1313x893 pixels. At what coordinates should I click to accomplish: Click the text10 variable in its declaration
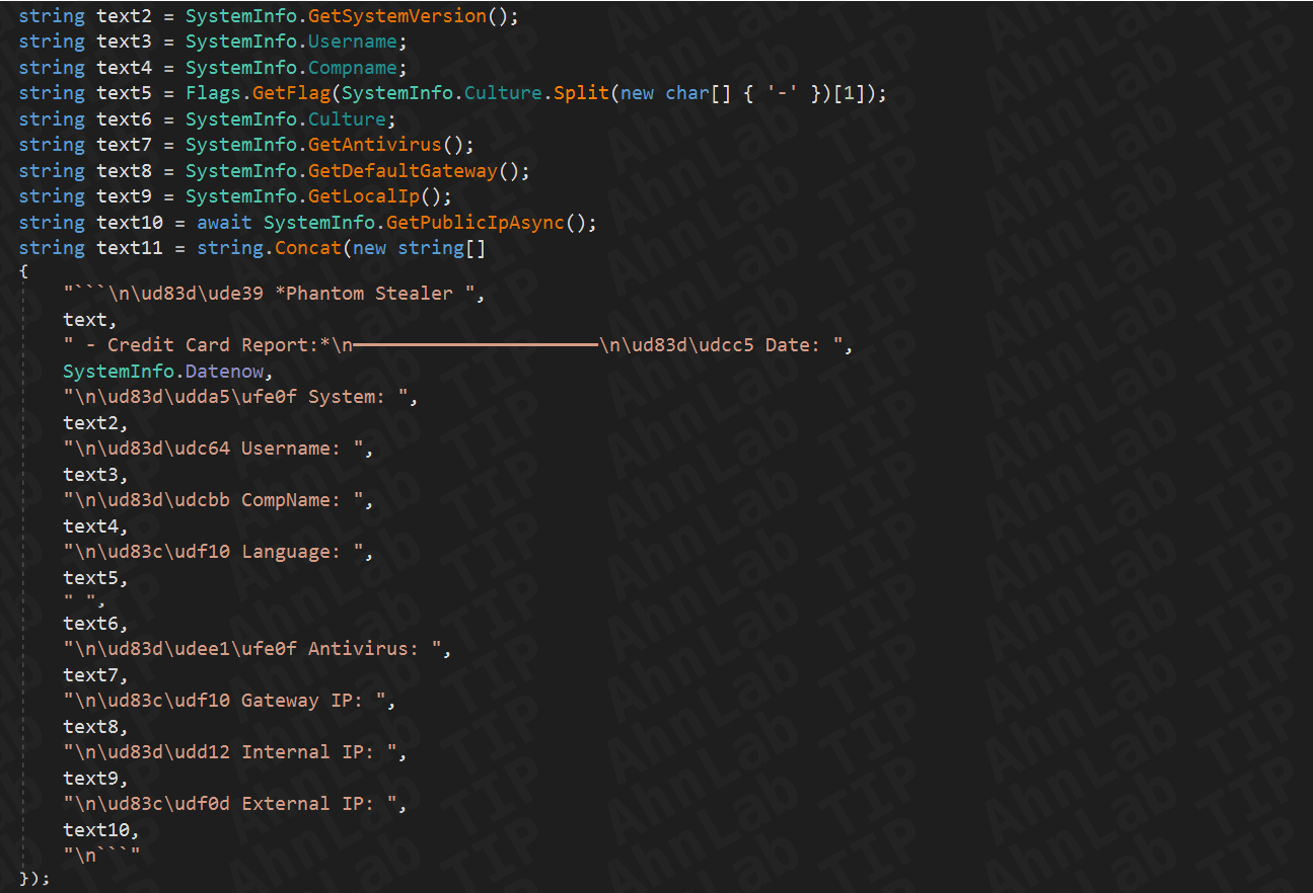130,222
